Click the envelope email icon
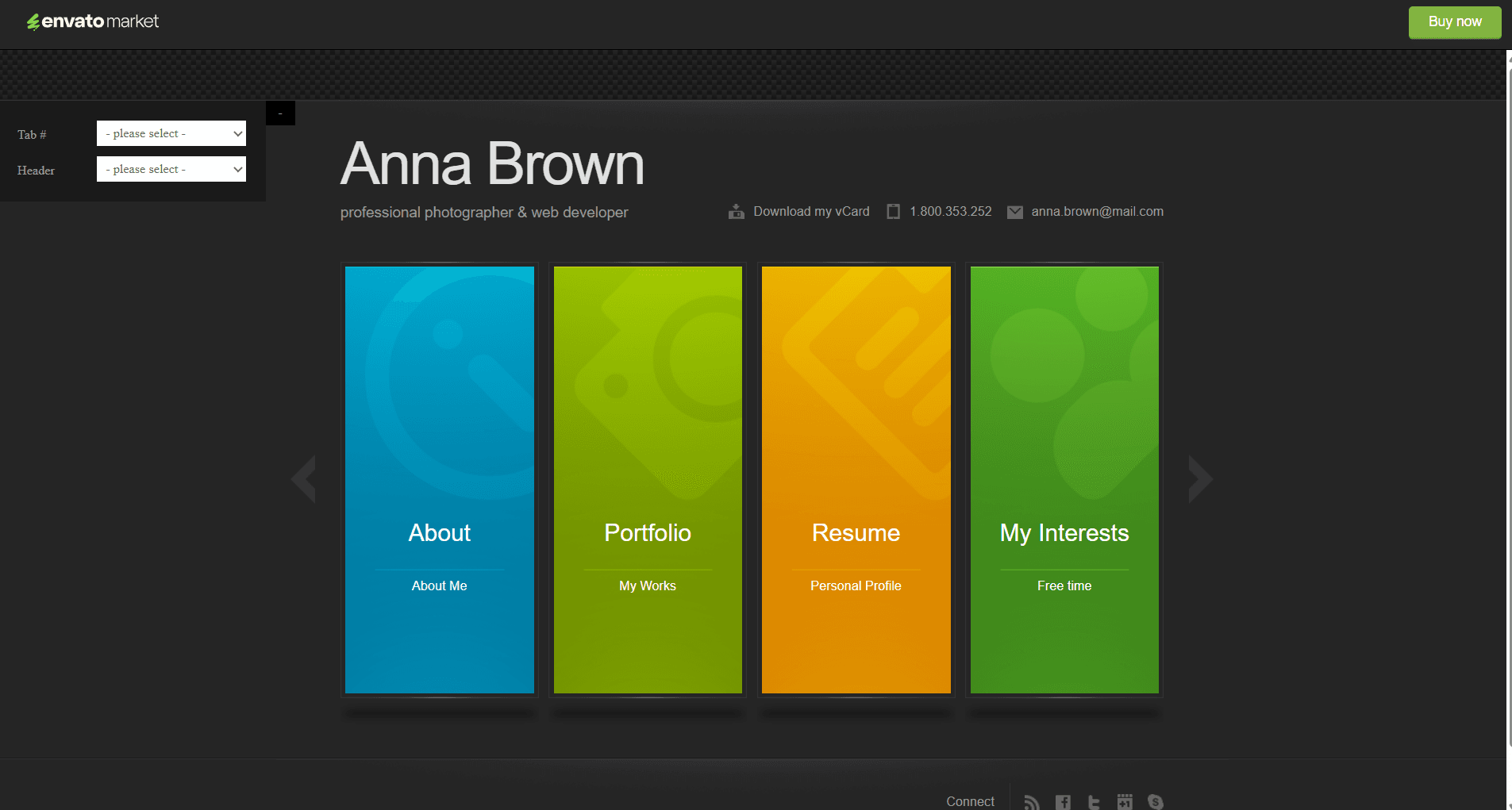 tap(1014, 212)
